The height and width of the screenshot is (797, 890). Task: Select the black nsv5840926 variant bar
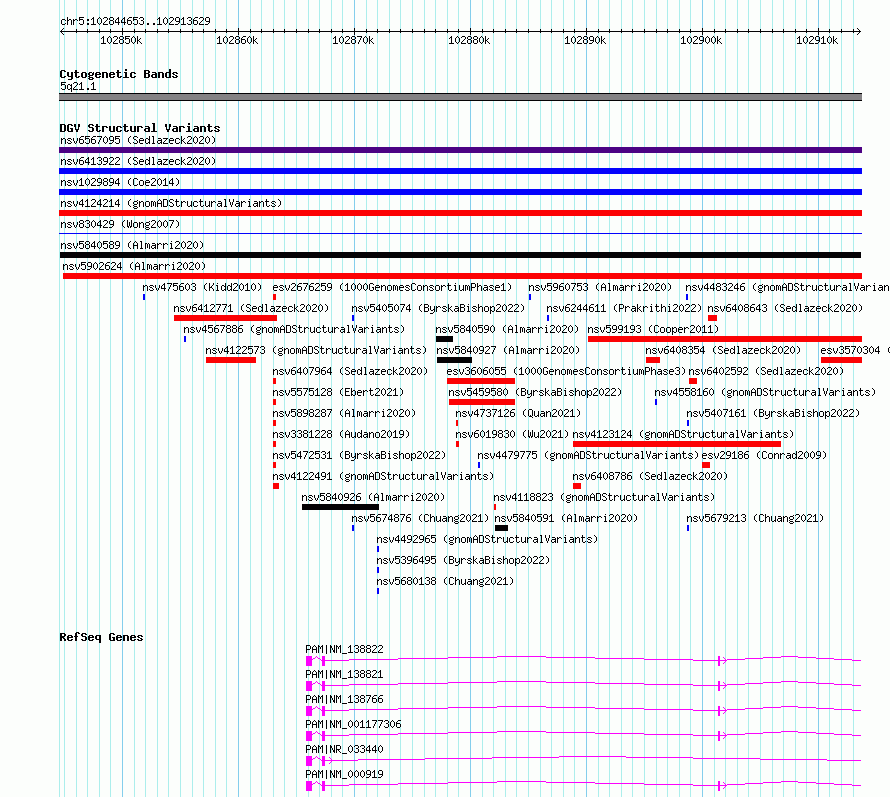click(x=341, y=507)
